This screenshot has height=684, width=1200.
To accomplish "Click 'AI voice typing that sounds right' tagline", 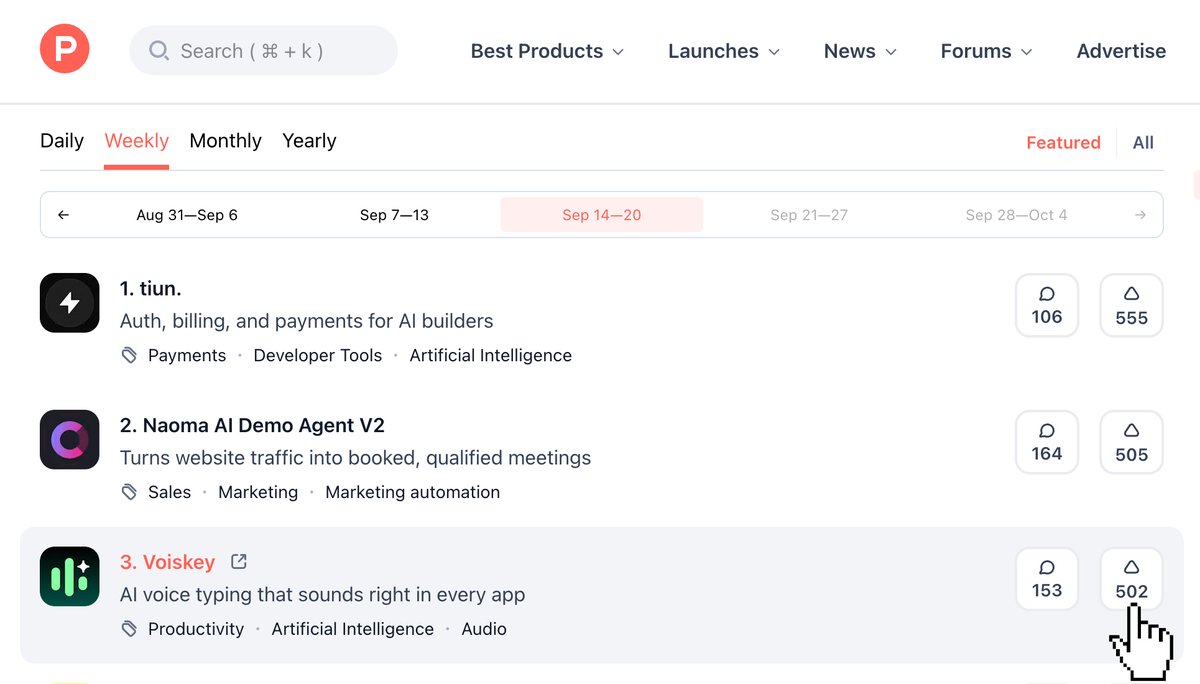I will tap(323, 596).
